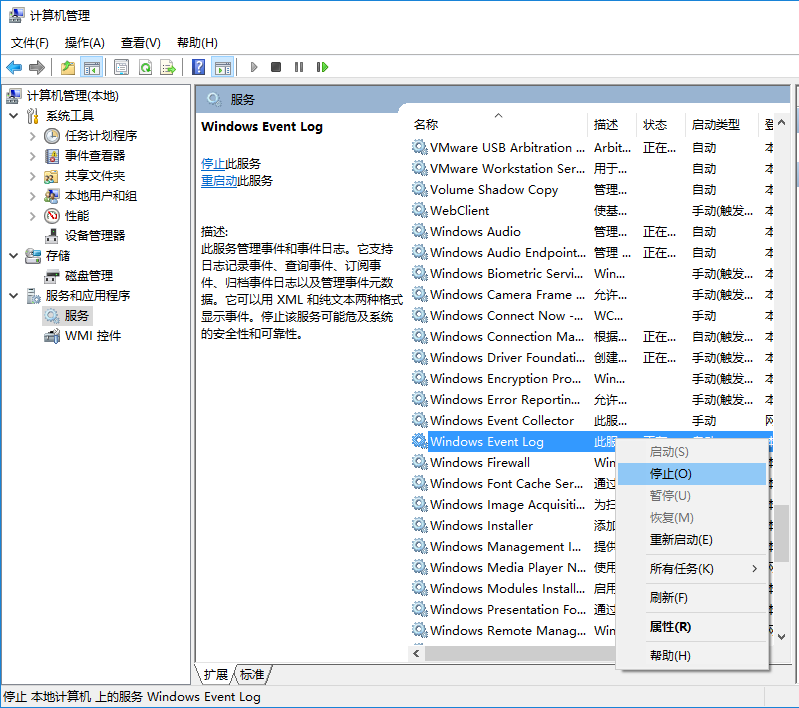The image size is (799, 708).
Task: Expand the 任务计划程序 tree node
Action: tap(33, 136)
